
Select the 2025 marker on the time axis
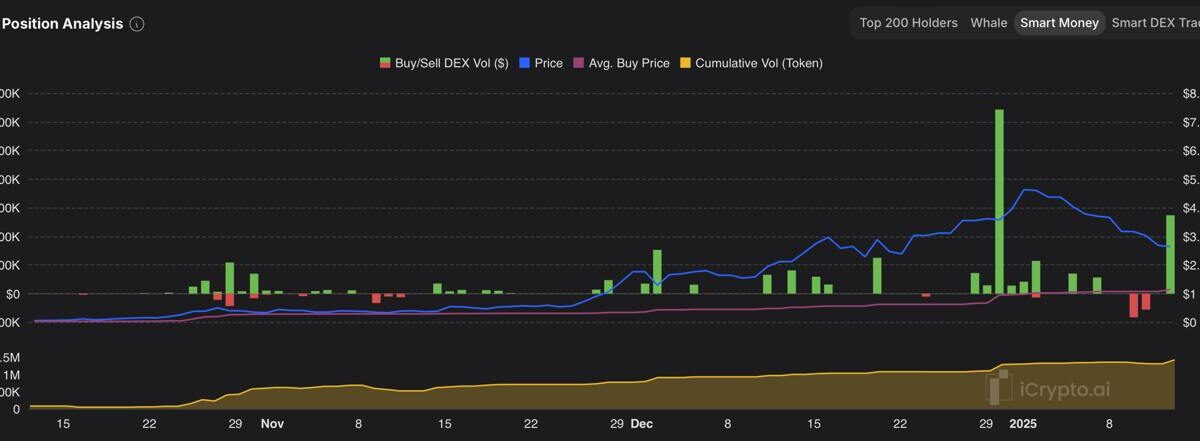pyautogui.click(x=1023, y=424)
